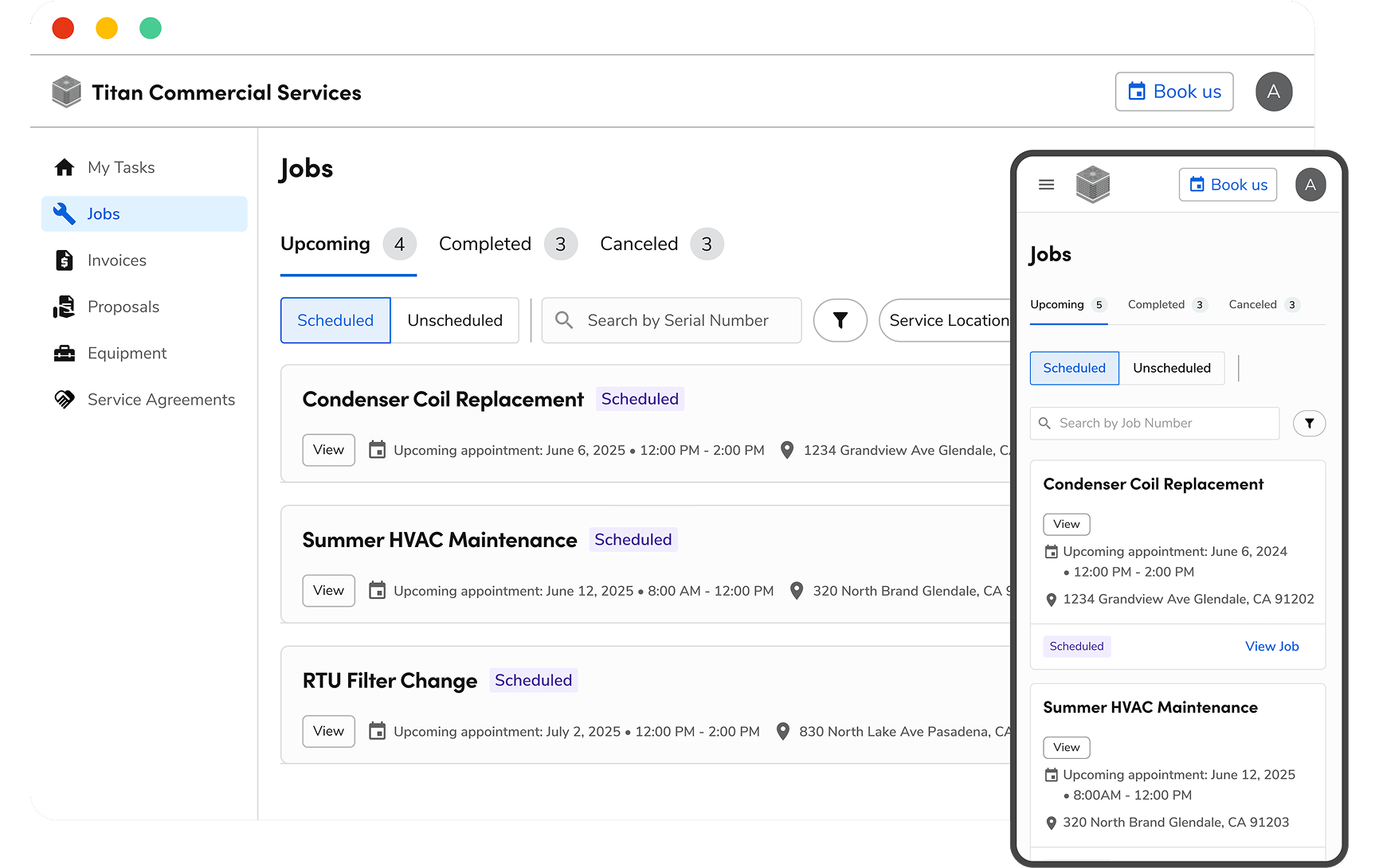
Task: Open the mobile hamburger menu
Action: (x=1046, y=184)
